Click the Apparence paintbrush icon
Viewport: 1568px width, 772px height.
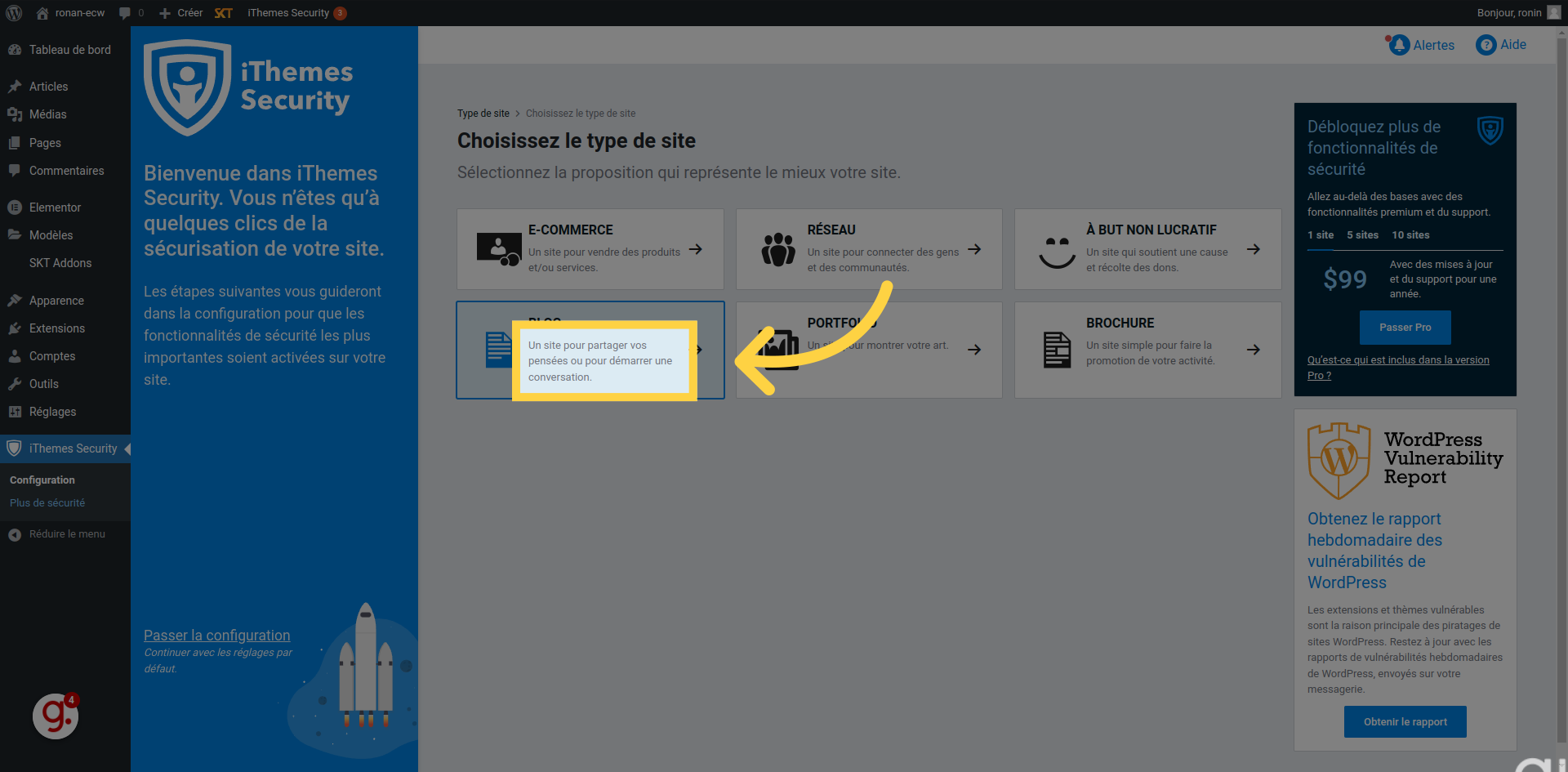point(15,301)
